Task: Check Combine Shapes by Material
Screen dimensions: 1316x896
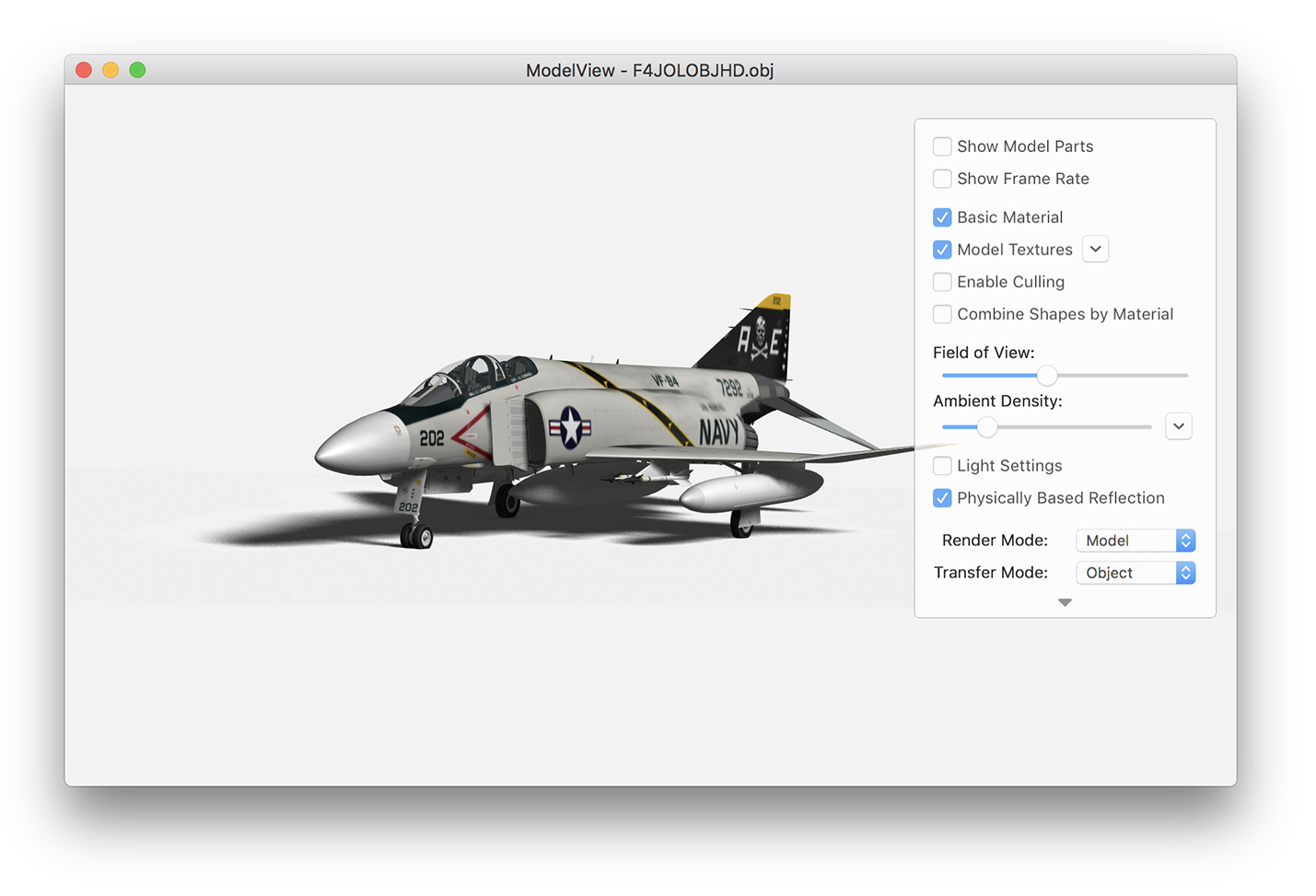Action: pyautogui.click(x=942, y=314)
